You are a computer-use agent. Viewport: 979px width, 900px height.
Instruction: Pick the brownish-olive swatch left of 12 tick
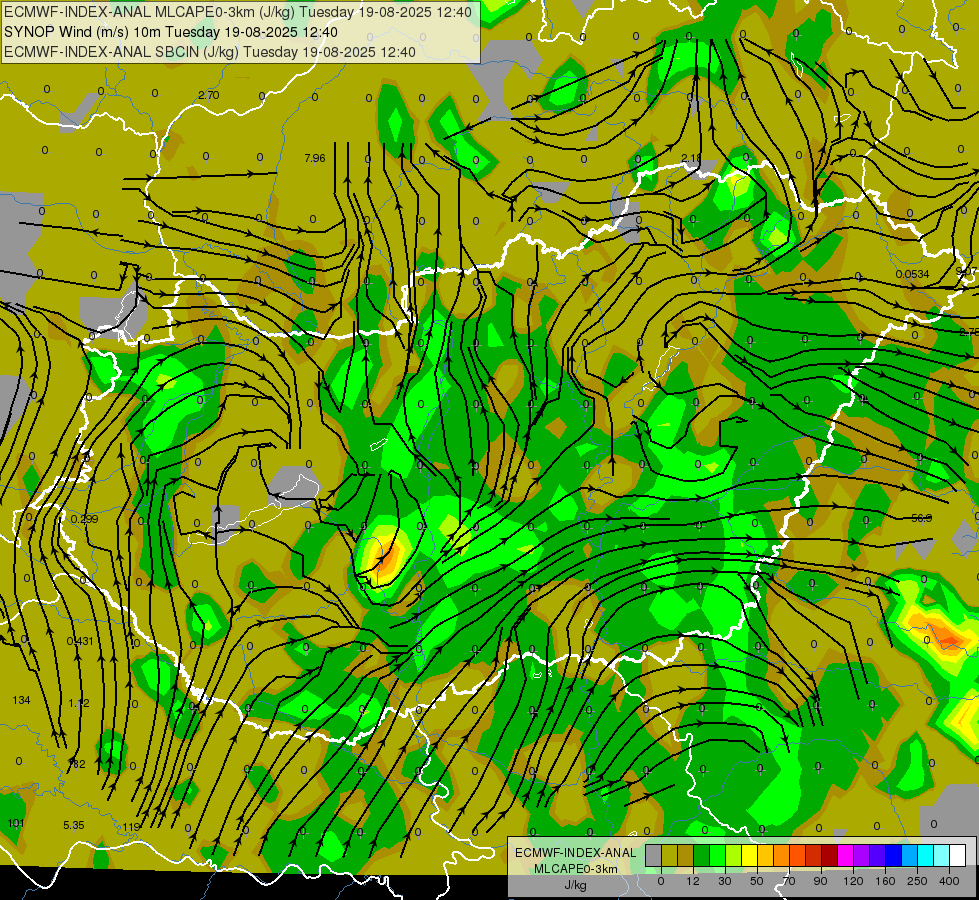686,855
